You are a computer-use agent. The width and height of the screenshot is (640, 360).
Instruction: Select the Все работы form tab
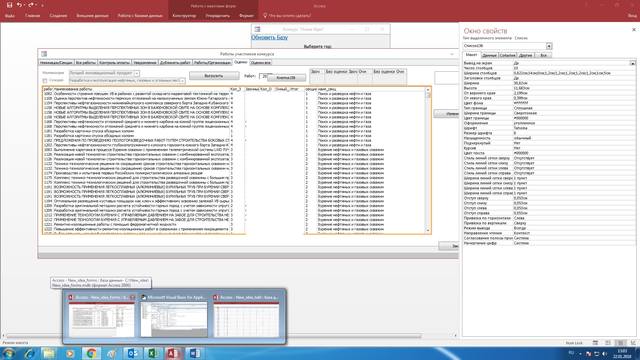86,62
